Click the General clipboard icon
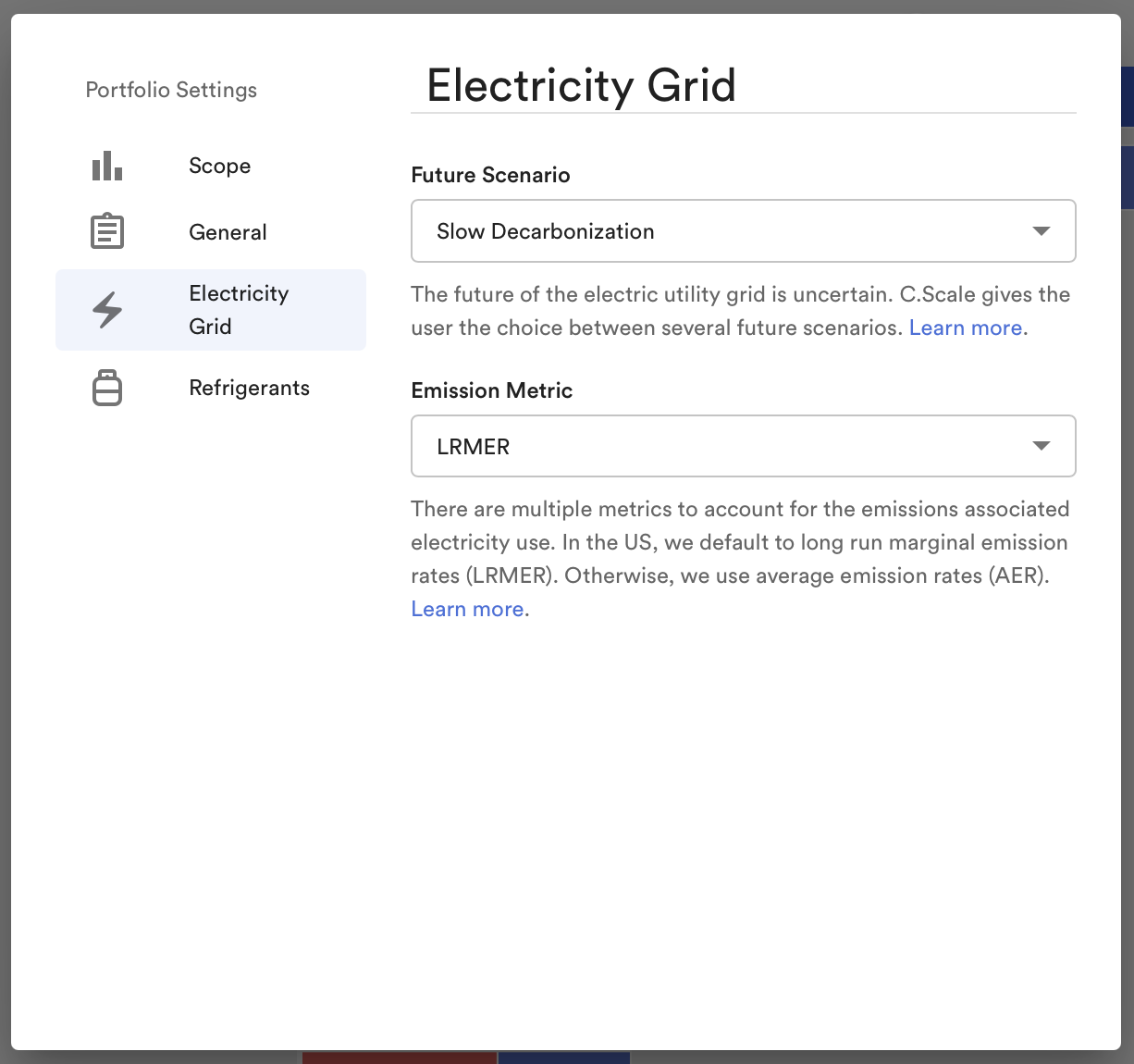The image size is (1134, 1064). 107,231
